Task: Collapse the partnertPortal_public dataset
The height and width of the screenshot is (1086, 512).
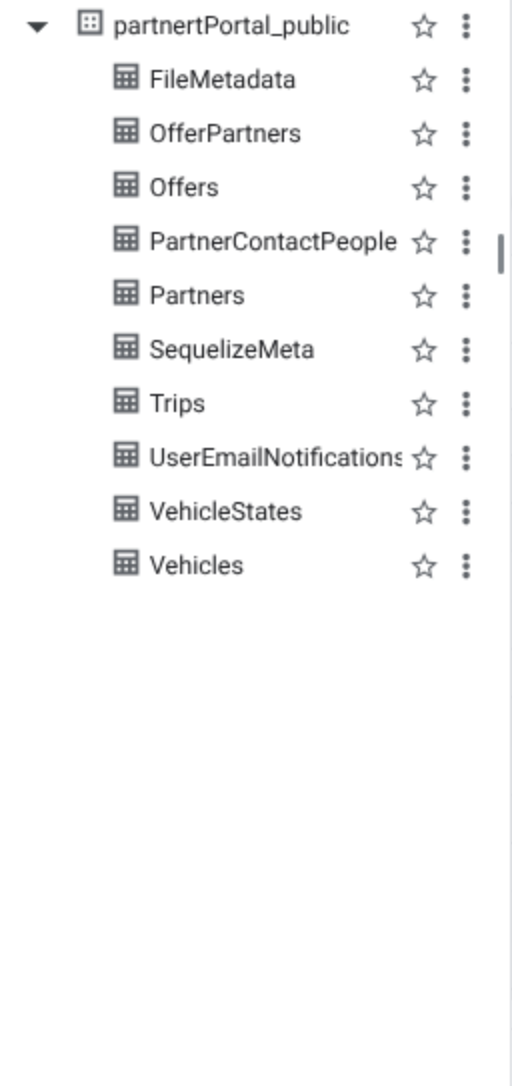Action: [37, 27]
